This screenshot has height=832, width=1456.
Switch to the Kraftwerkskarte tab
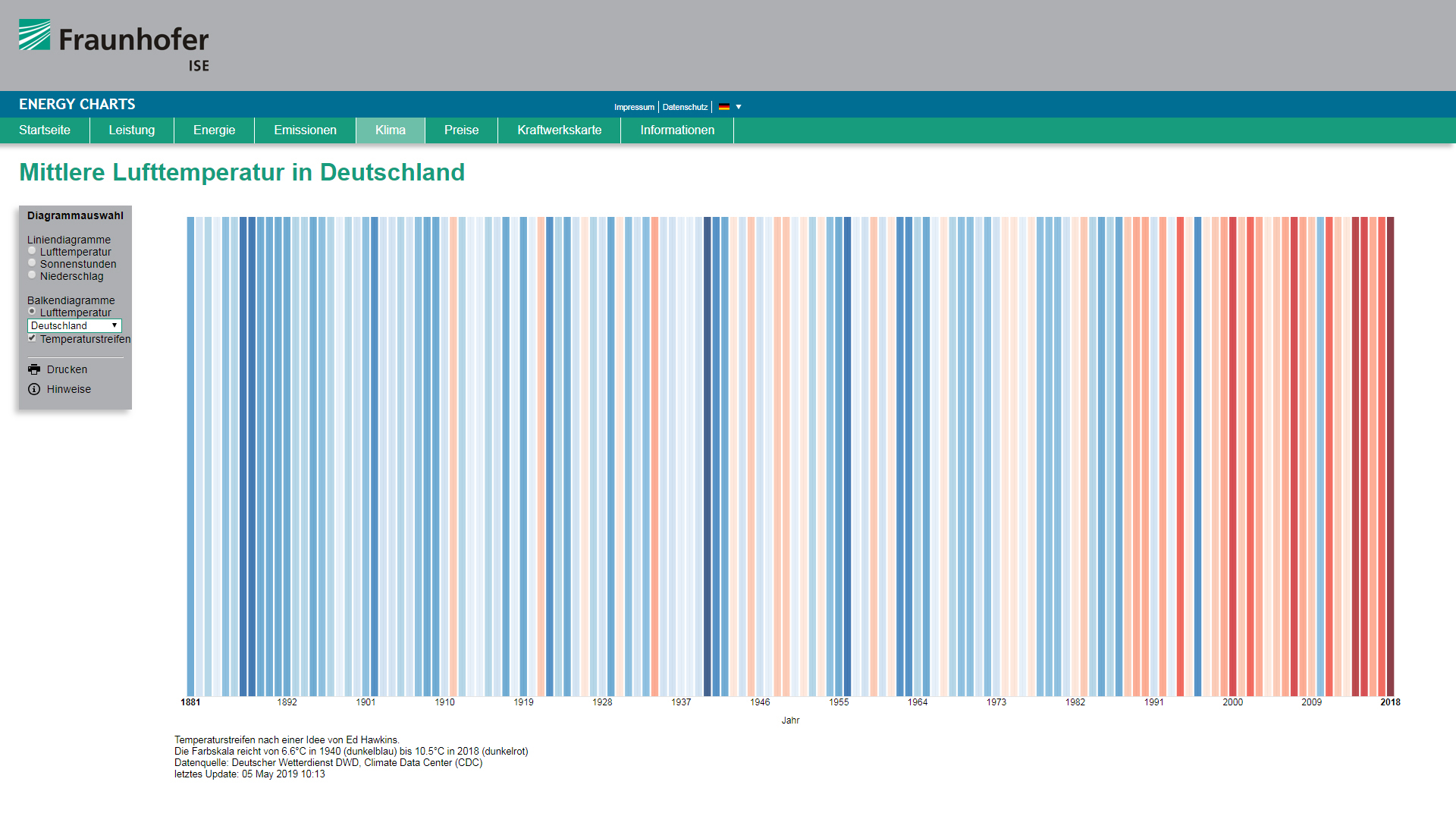coord(559,130)
